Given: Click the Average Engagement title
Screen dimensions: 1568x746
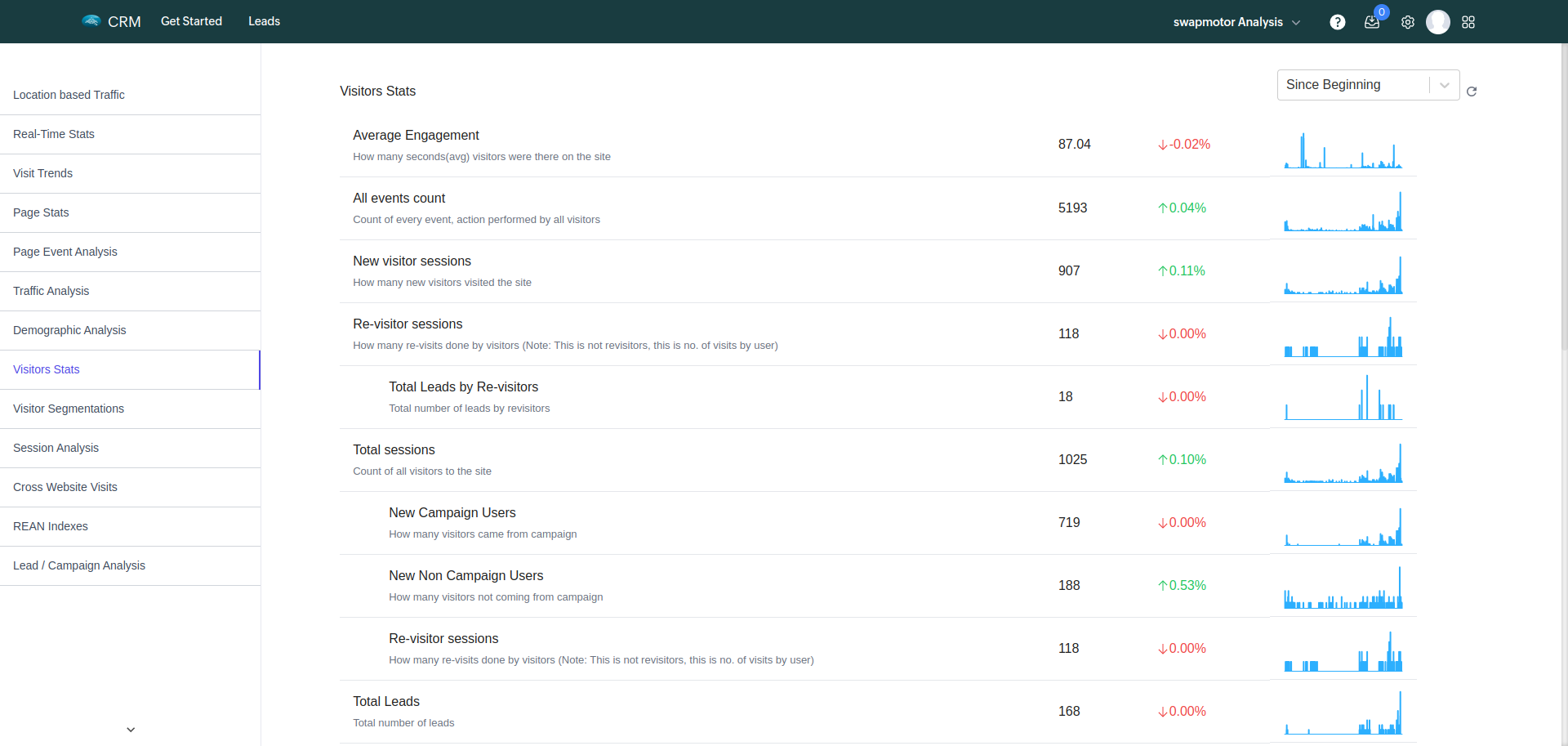Looking at the screenshot, I should [416, 135].
